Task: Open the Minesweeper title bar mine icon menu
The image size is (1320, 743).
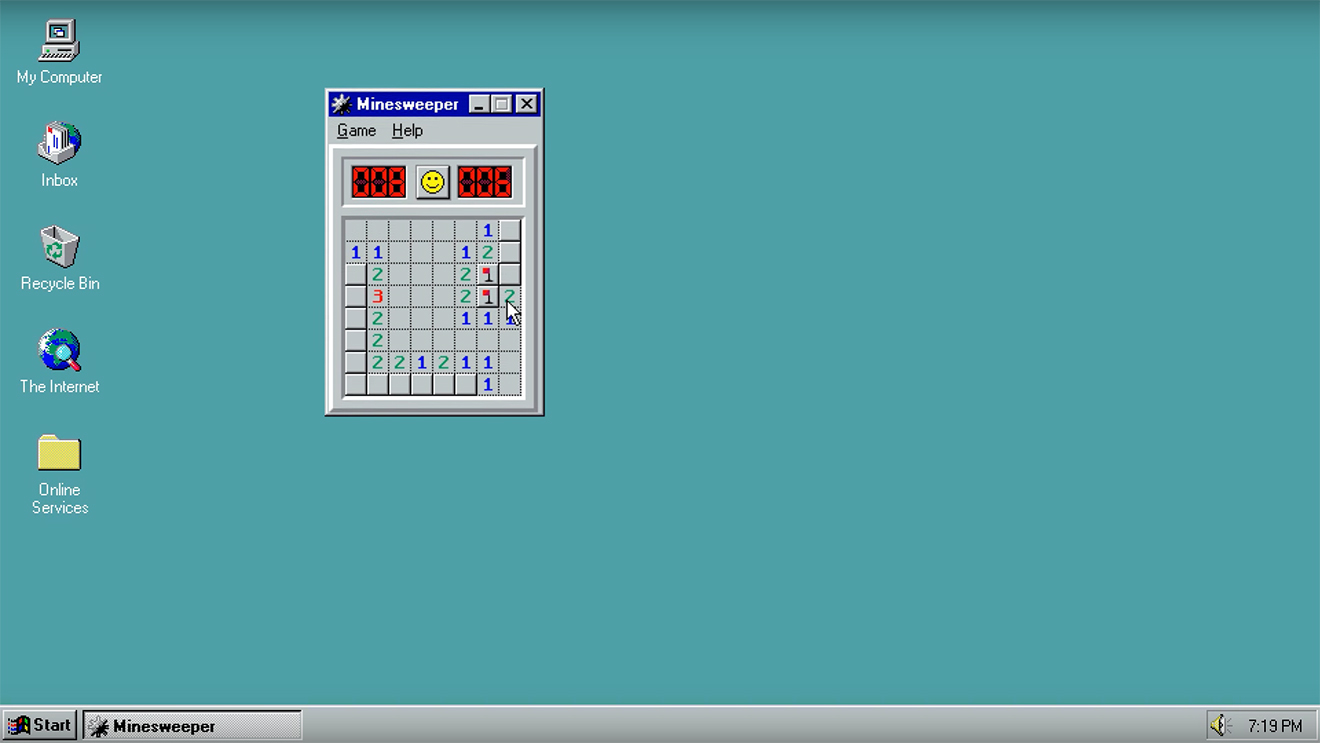Action: pyautogui.click(x=342, y=104)
